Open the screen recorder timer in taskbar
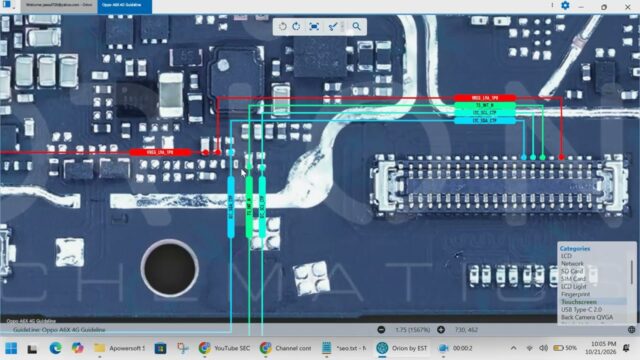640x360 pixels. [456, 348]
